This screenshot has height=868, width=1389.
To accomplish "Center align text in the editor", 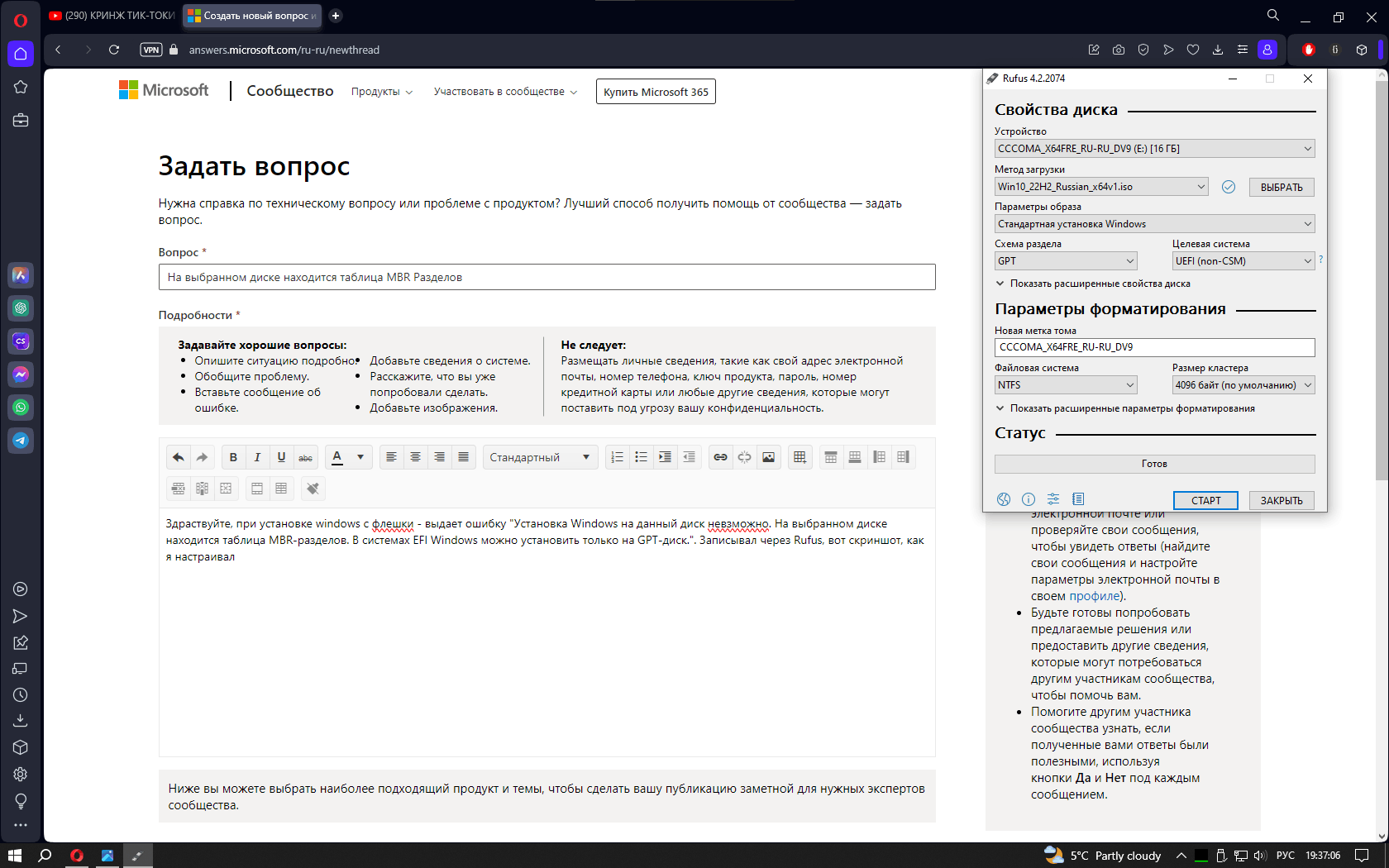I will coord(416,457).
